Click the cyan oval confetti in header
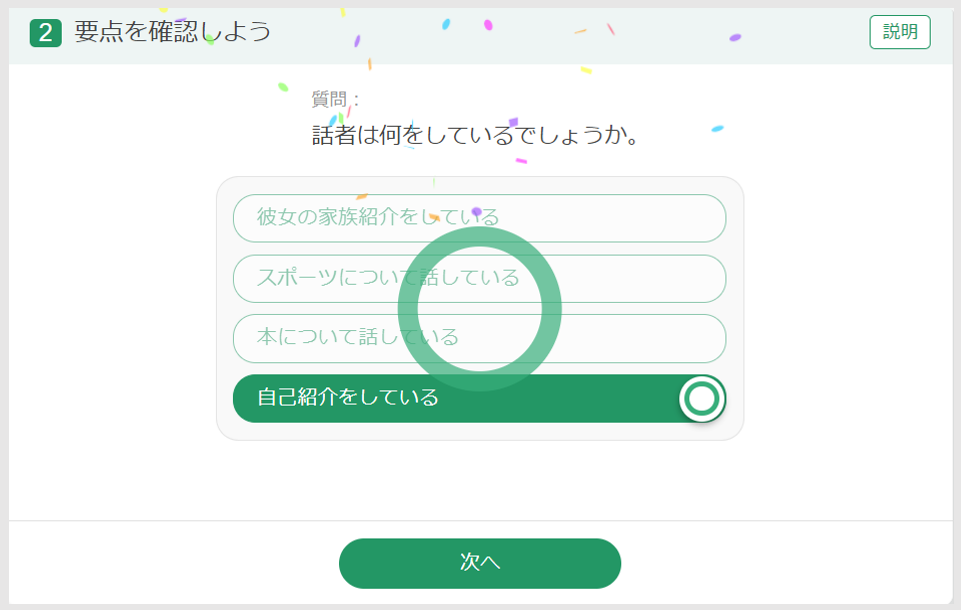The height and width of the screenshot is (610, 961). [446, 24]
